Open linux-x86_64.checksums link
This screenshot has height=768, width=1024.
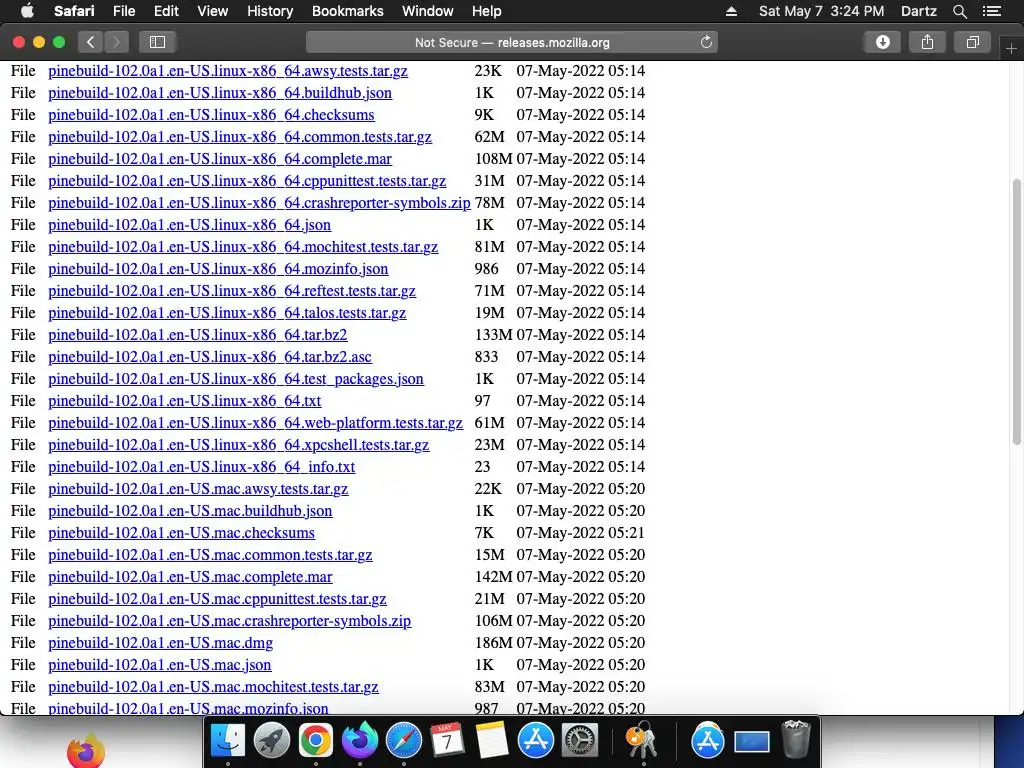(212, 115)
